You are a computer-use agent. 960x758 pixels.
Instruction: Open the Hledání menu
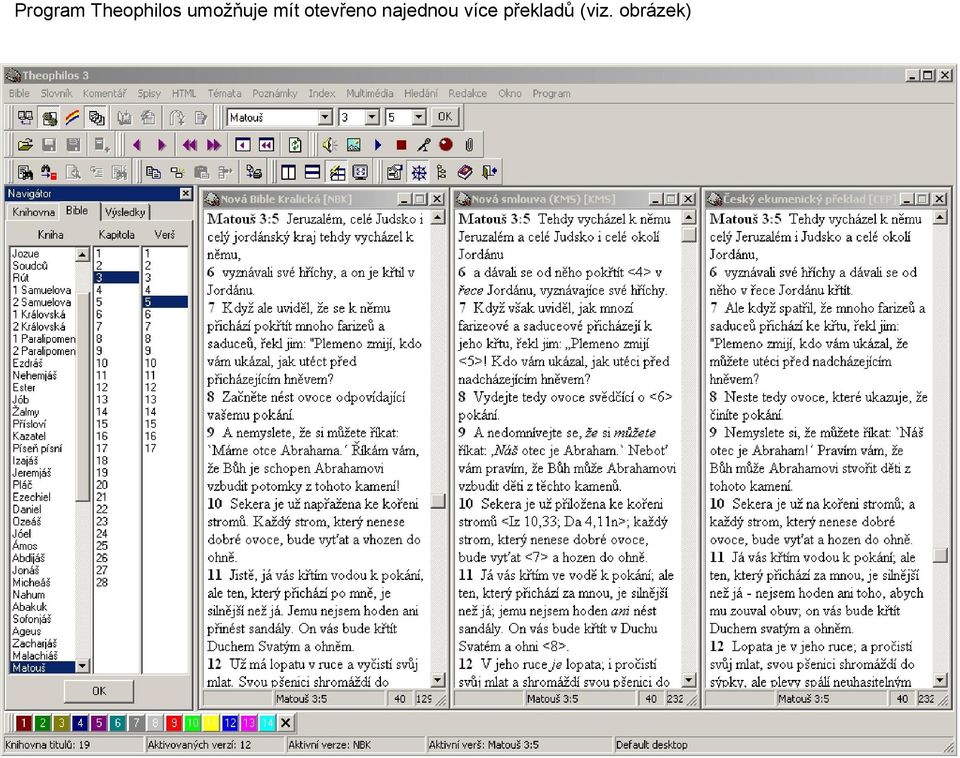click(x=421, y=93)
